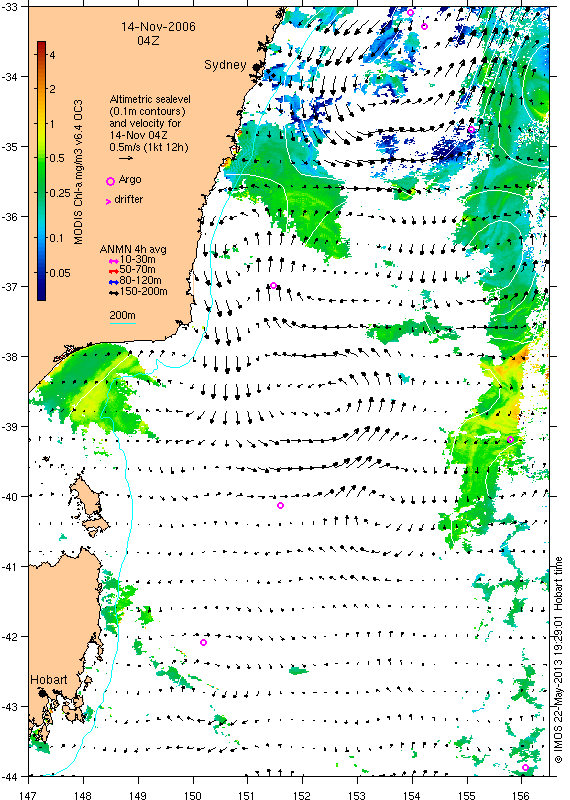
Task: Click Argo float marker near 34.8°S 155.1°E
Action: coord(472,130)
